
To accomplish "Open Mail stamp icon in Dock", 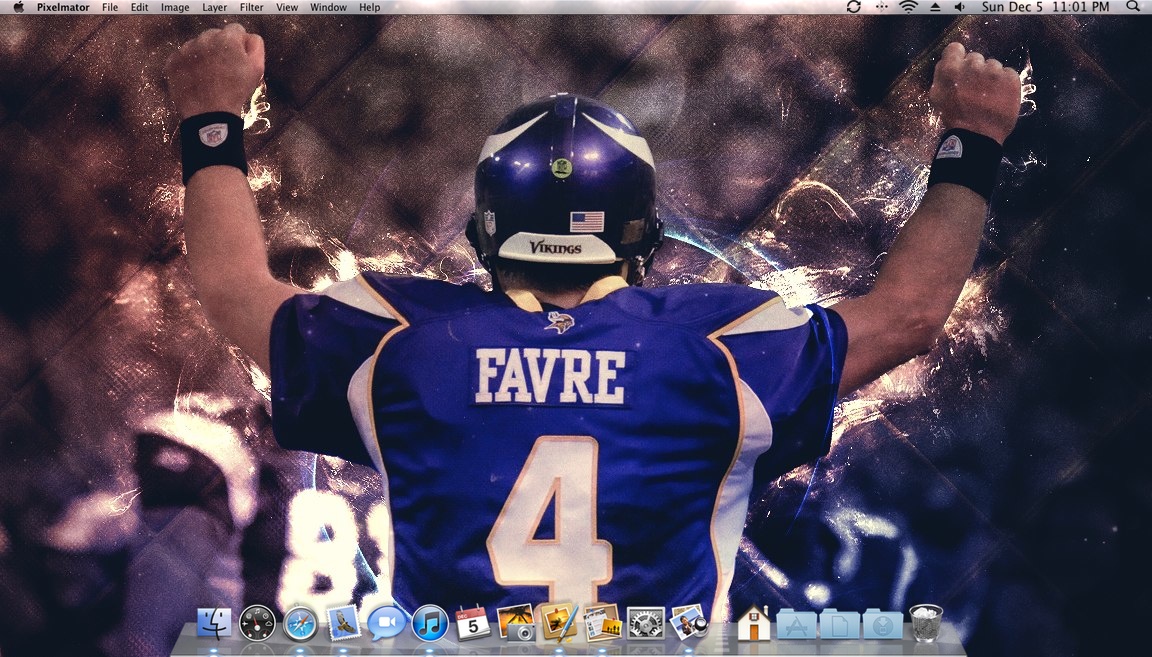I will (x=343, y=622).
